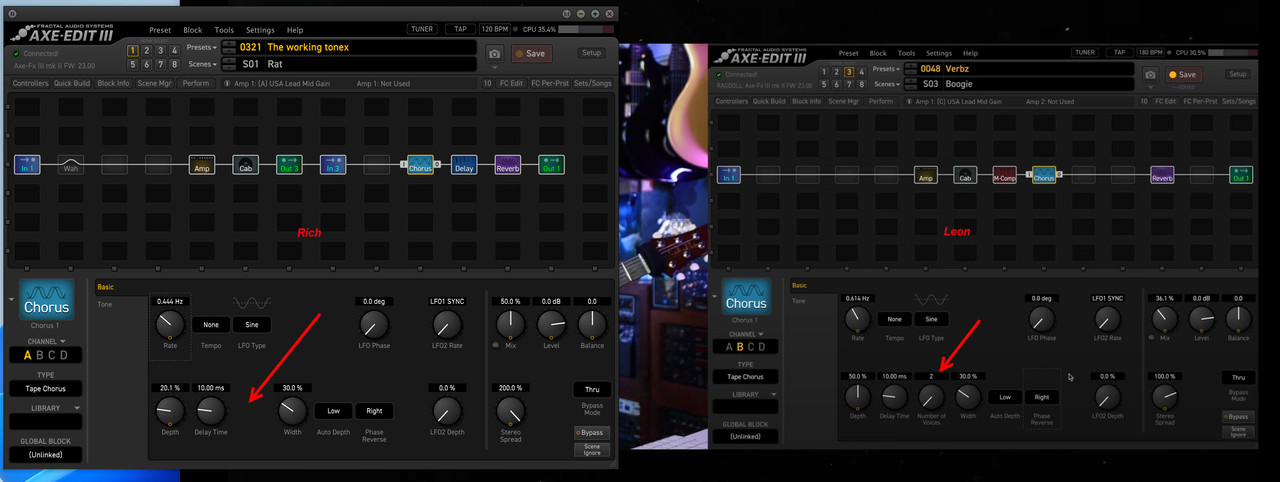Toggle Bypass in Leon window Chorus editor
1280x482 pixels.
(1237, 416)
